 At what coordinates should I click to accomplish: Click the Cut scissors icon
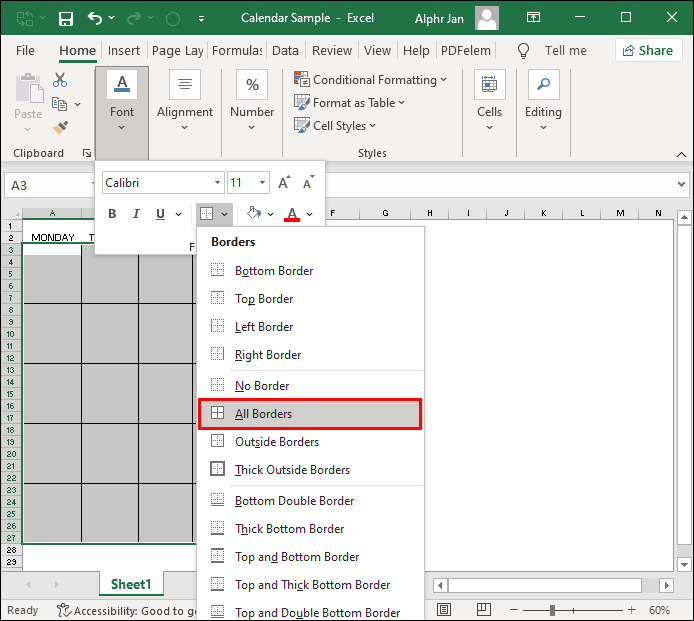tap(60, 81)
